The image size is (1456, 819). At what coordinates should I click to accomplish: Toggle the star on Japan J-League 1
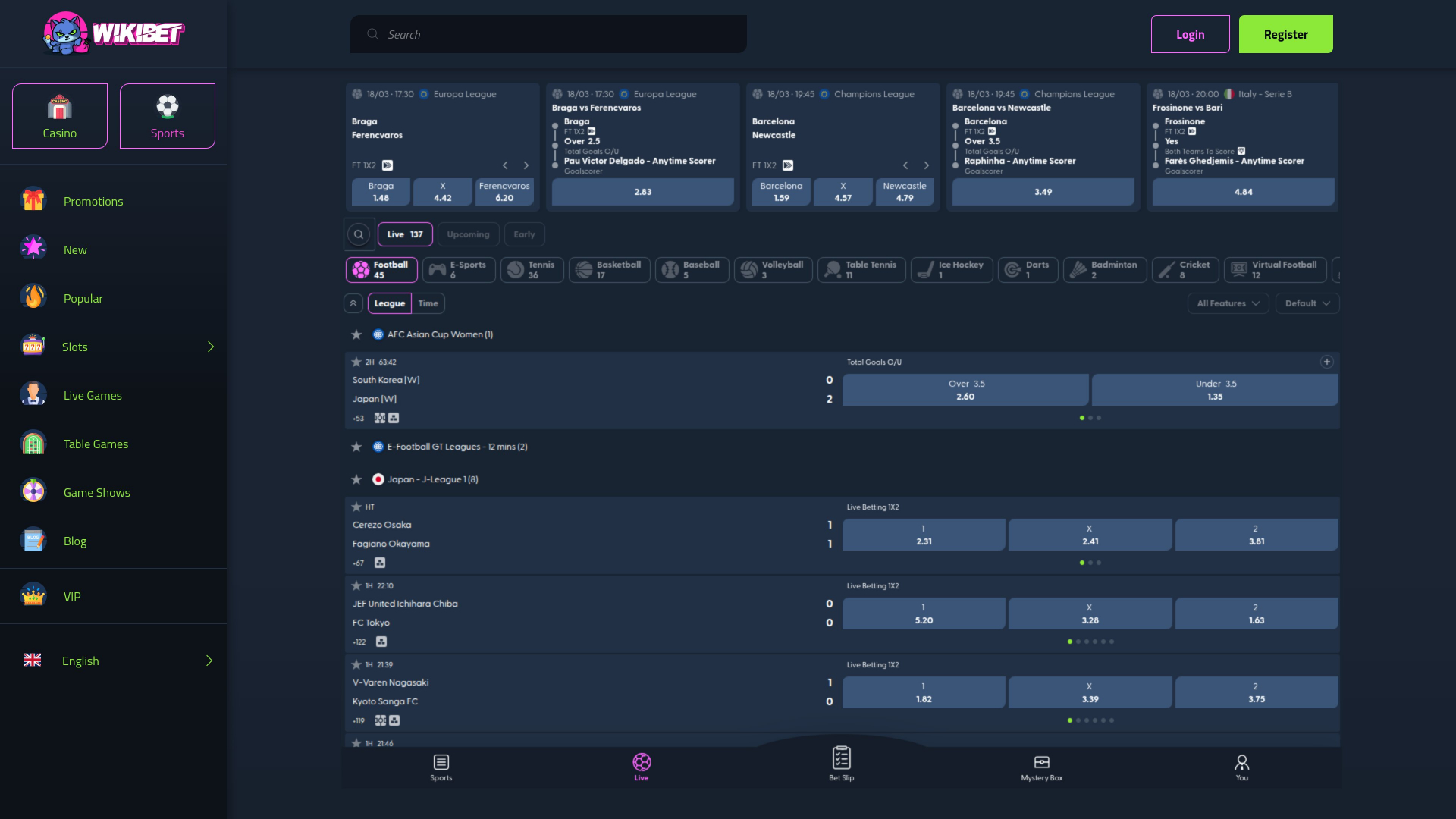[x=356, y=479]
